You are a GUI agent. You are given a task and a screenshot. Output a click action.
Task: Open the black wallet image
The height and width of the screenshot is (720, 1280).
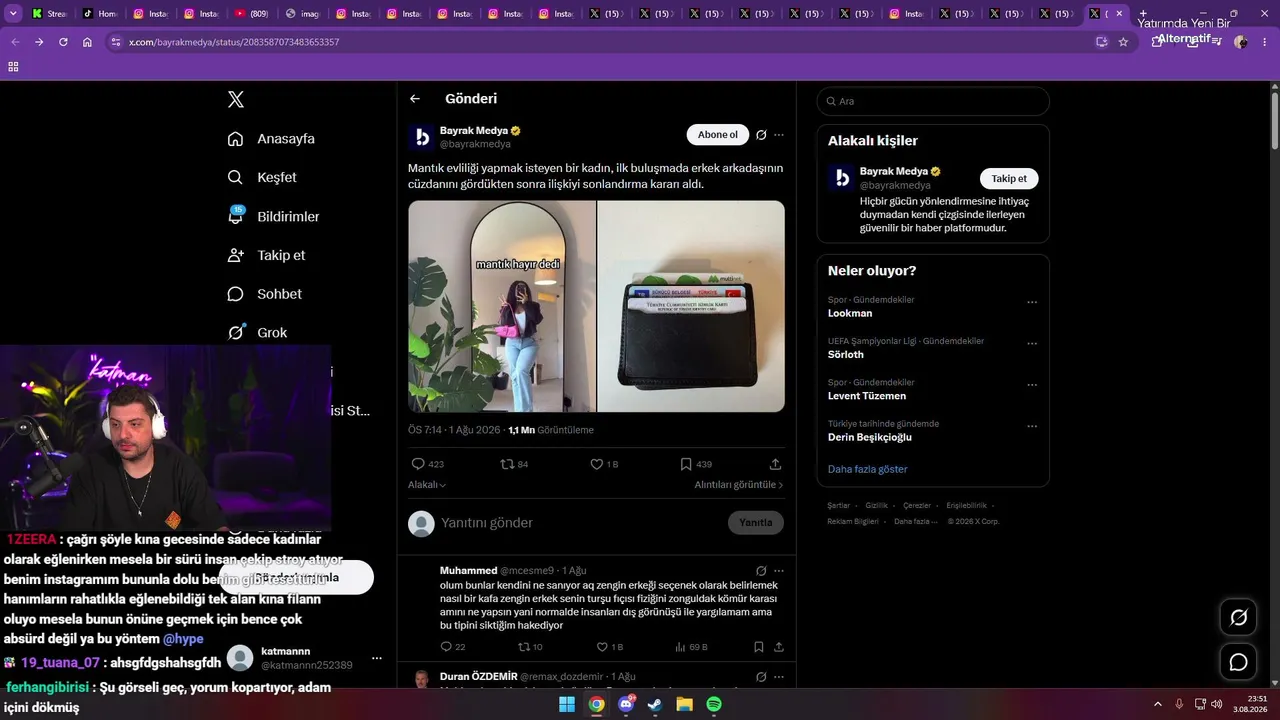pyautogui.click(x=691, y=306)
